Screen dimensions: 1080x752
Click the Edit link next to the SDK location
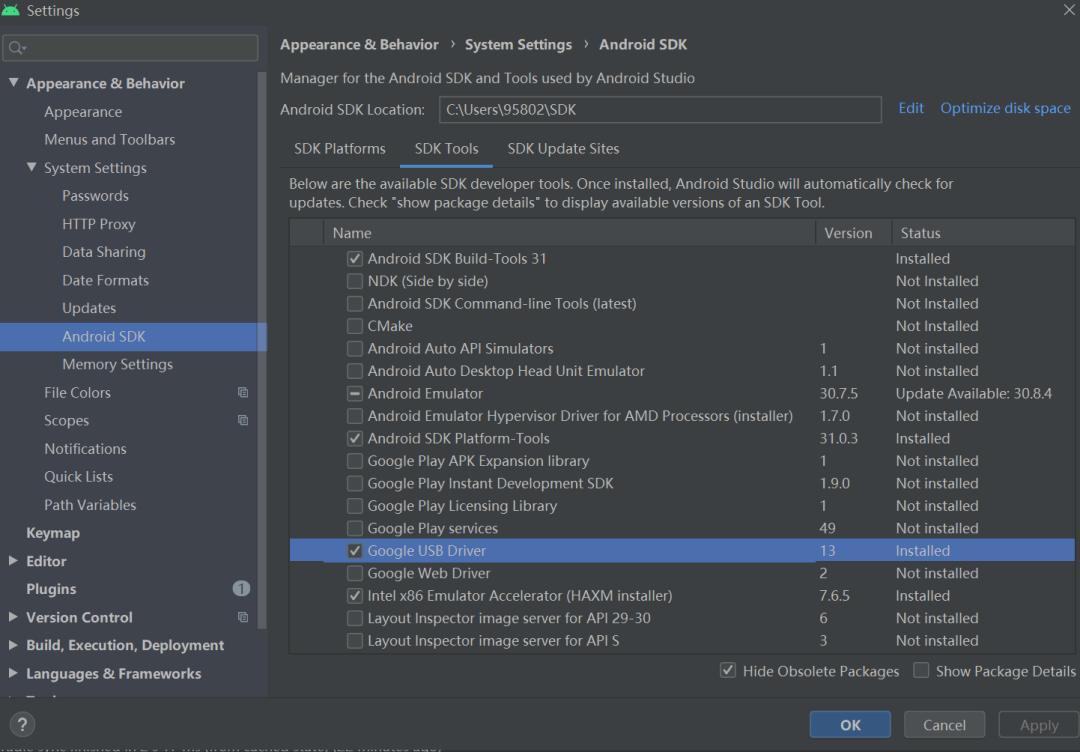tap(910, 108)
